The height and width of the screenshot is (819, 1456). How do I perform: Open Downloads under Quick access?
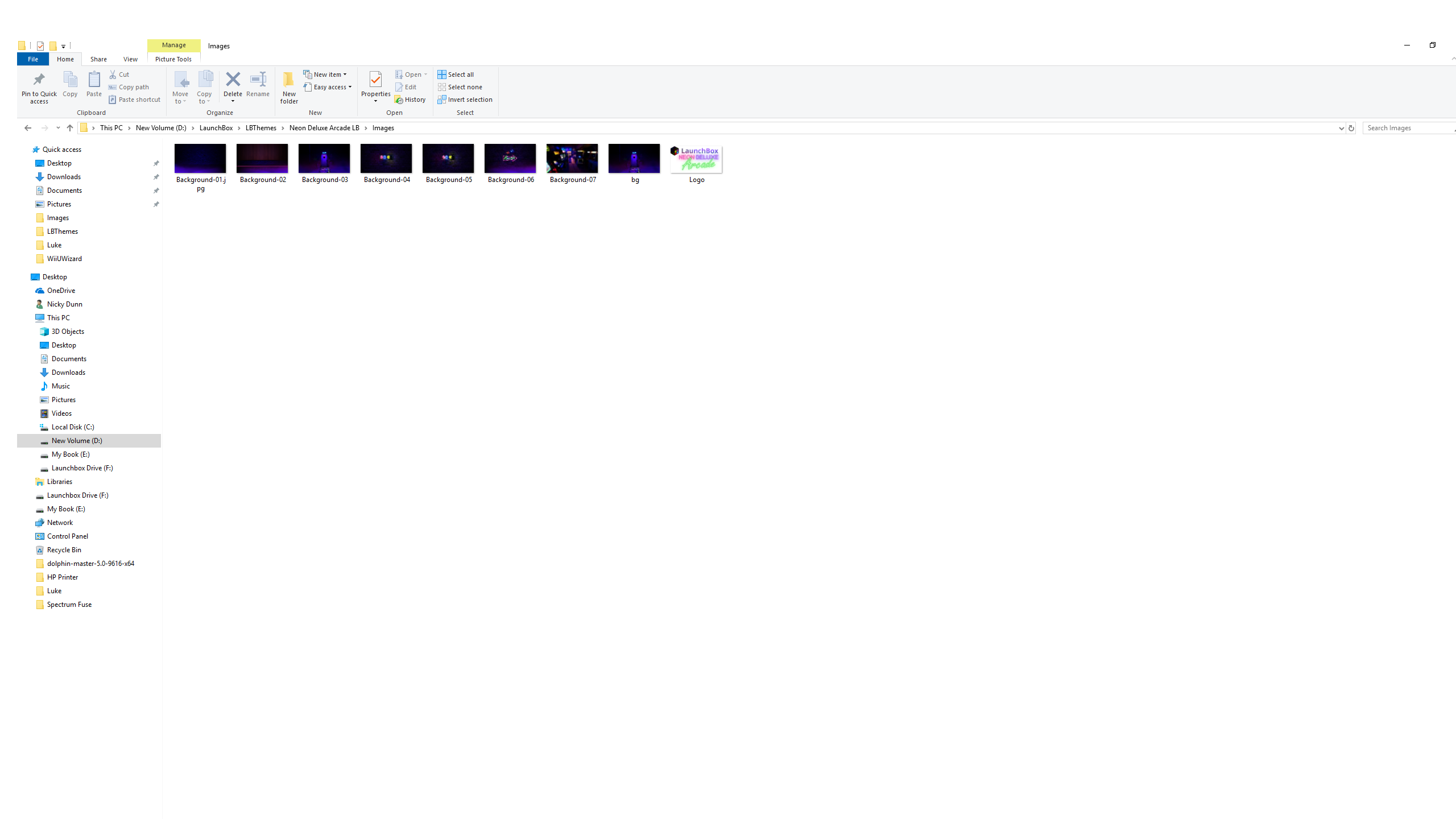(64, 177)
